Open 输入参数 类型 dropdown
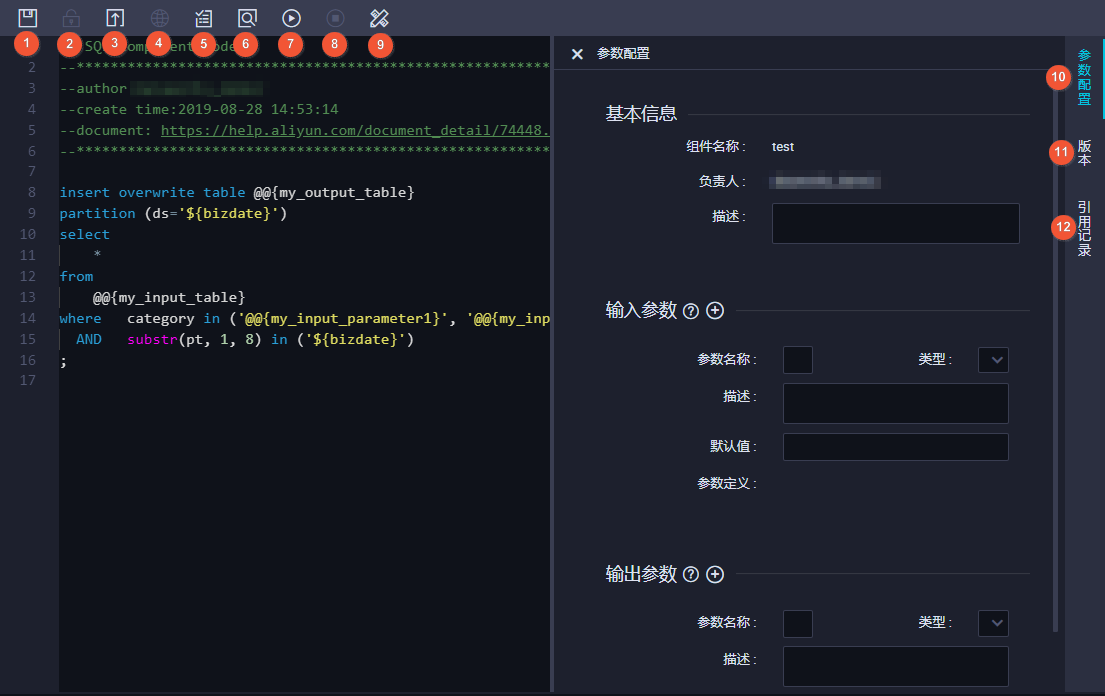Screen dimensions: 1105x696 click(x=993, y=360)
